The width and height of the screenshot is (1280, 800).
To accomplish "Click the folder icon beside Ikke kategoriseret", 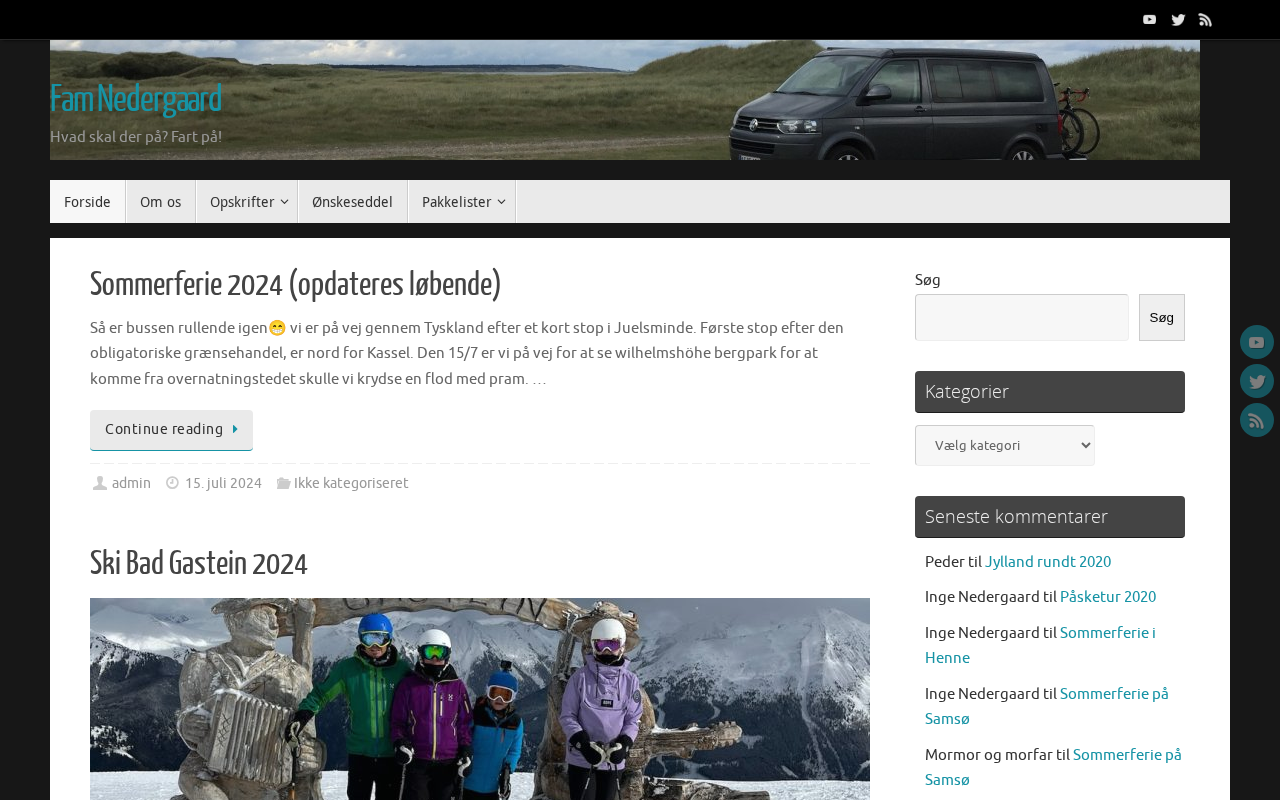I will coord(283,484).
